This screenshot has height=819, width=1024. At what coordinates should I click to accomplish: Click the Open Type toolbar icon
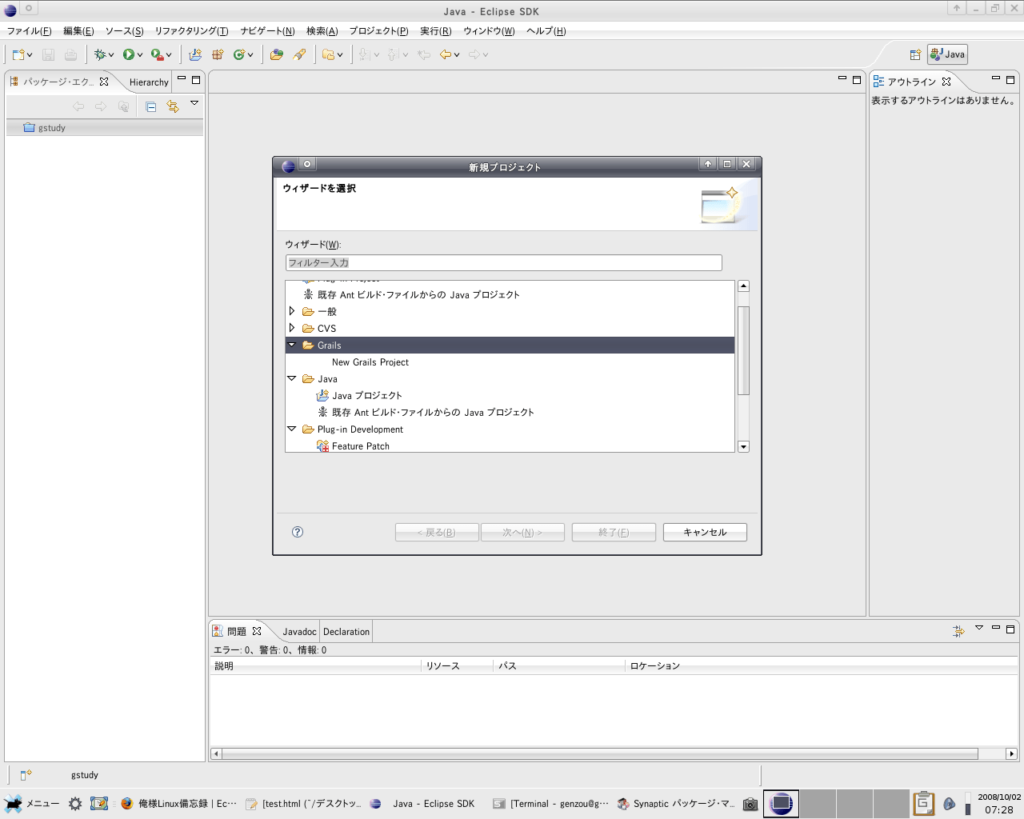tap(276, 55)
